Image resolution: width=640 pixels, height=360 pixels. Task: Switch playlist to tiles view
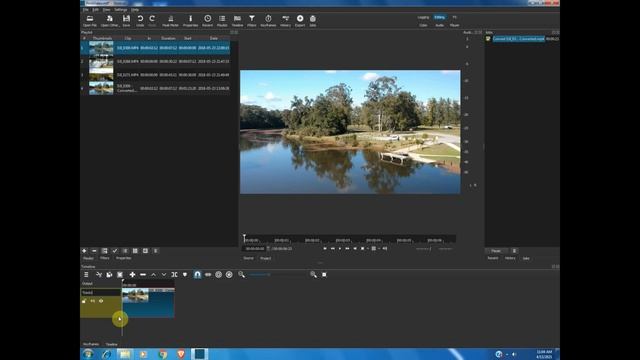[135, 251]
